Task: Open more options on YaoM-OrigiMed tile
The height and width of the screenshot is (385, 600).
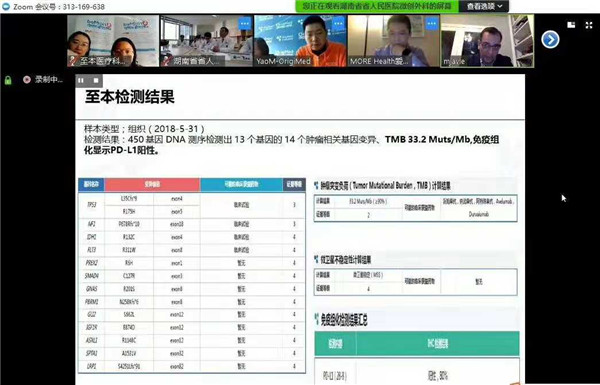Action: pyautogui.click(x=338, y=23)
